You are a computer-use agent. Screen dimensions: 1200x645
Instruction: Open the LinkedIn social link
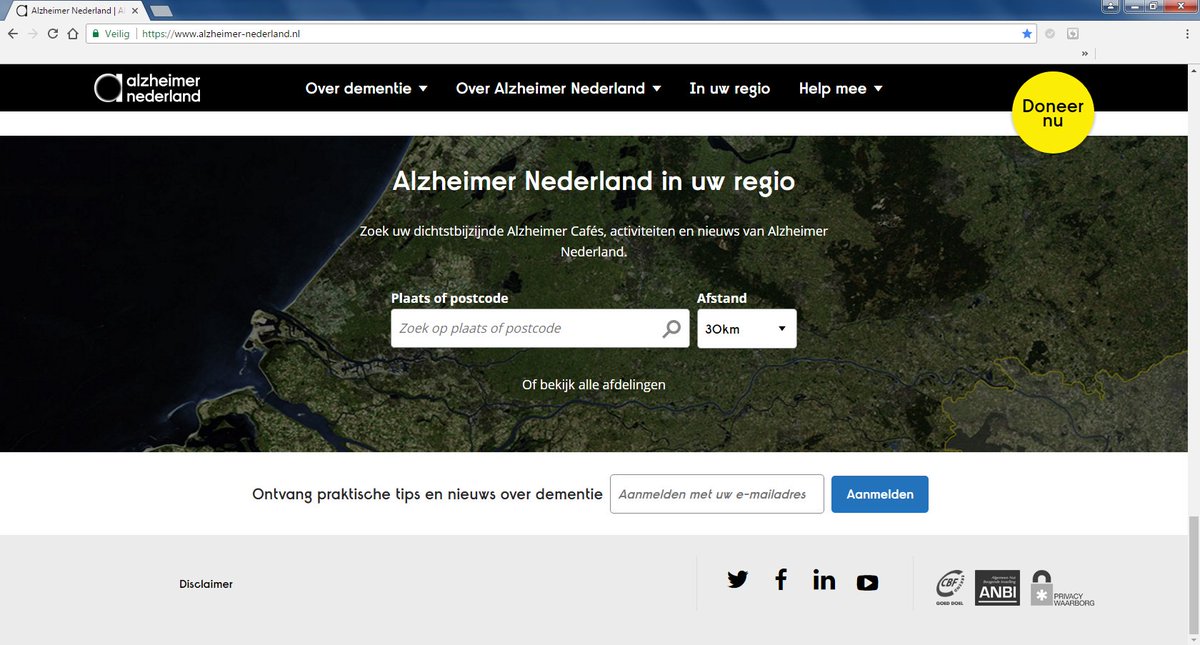tap(824, 579)
